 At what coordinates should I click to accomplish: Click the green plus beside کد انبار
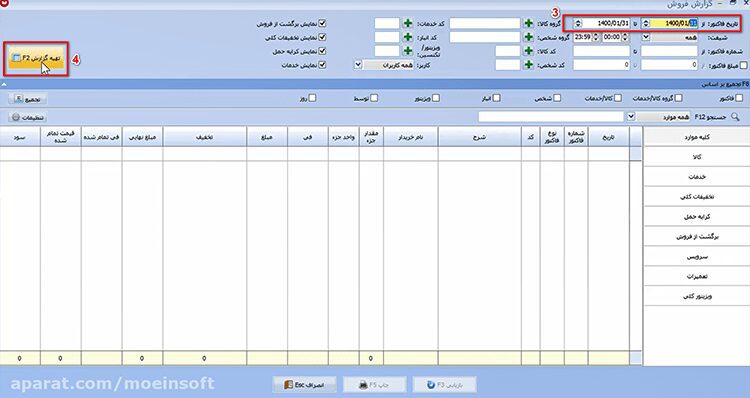[408, 37]
